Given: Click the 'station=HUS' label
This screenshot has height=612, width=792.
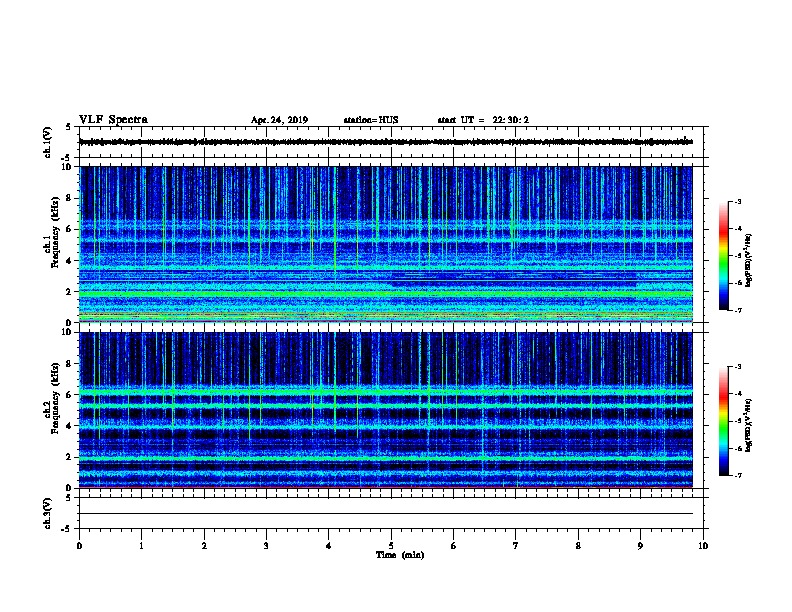Looking at the screenshot, I should tap(371, 120).
